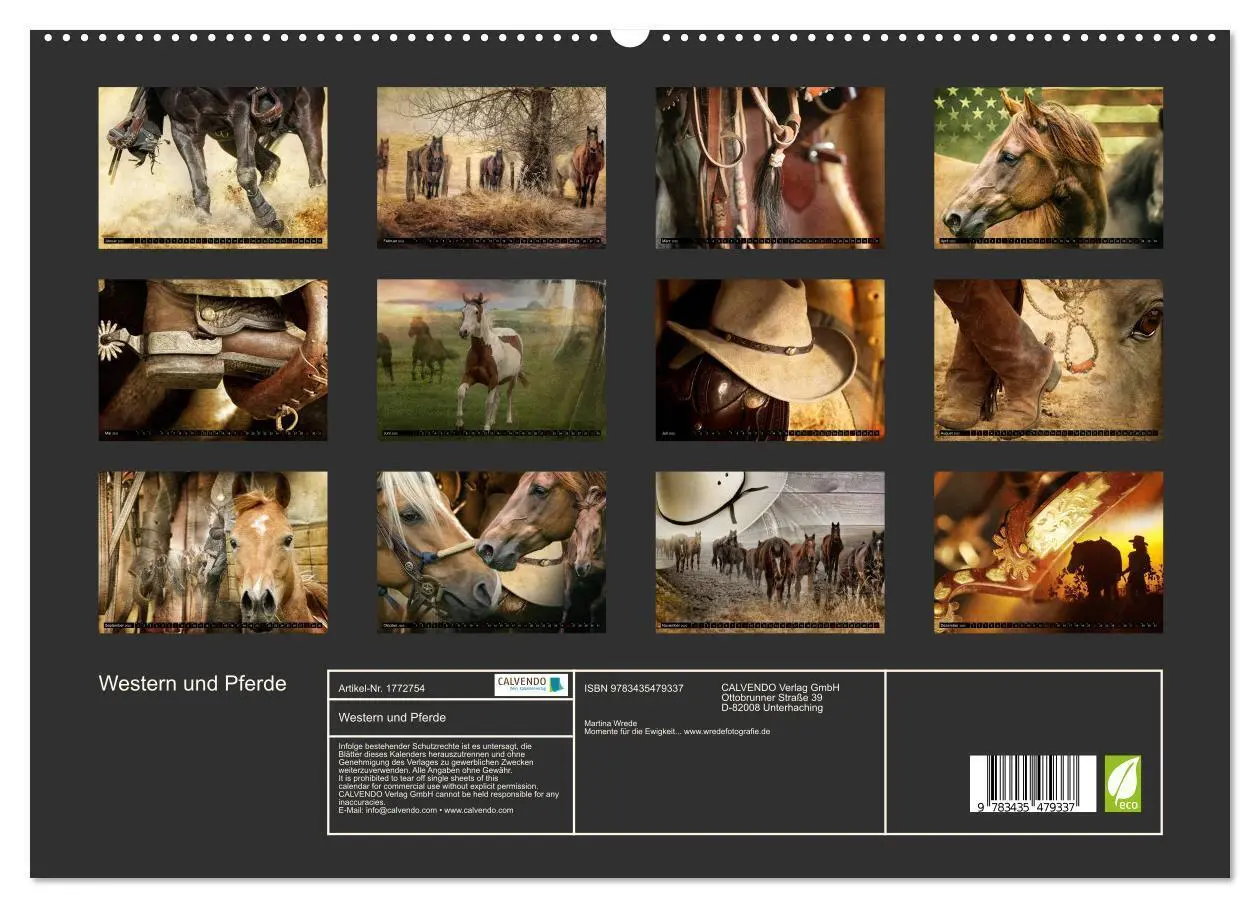Screen dimensions: 1260x908
Task: Select the chestnut foal with white blaze thumbnail
Action: coord(213,552)
